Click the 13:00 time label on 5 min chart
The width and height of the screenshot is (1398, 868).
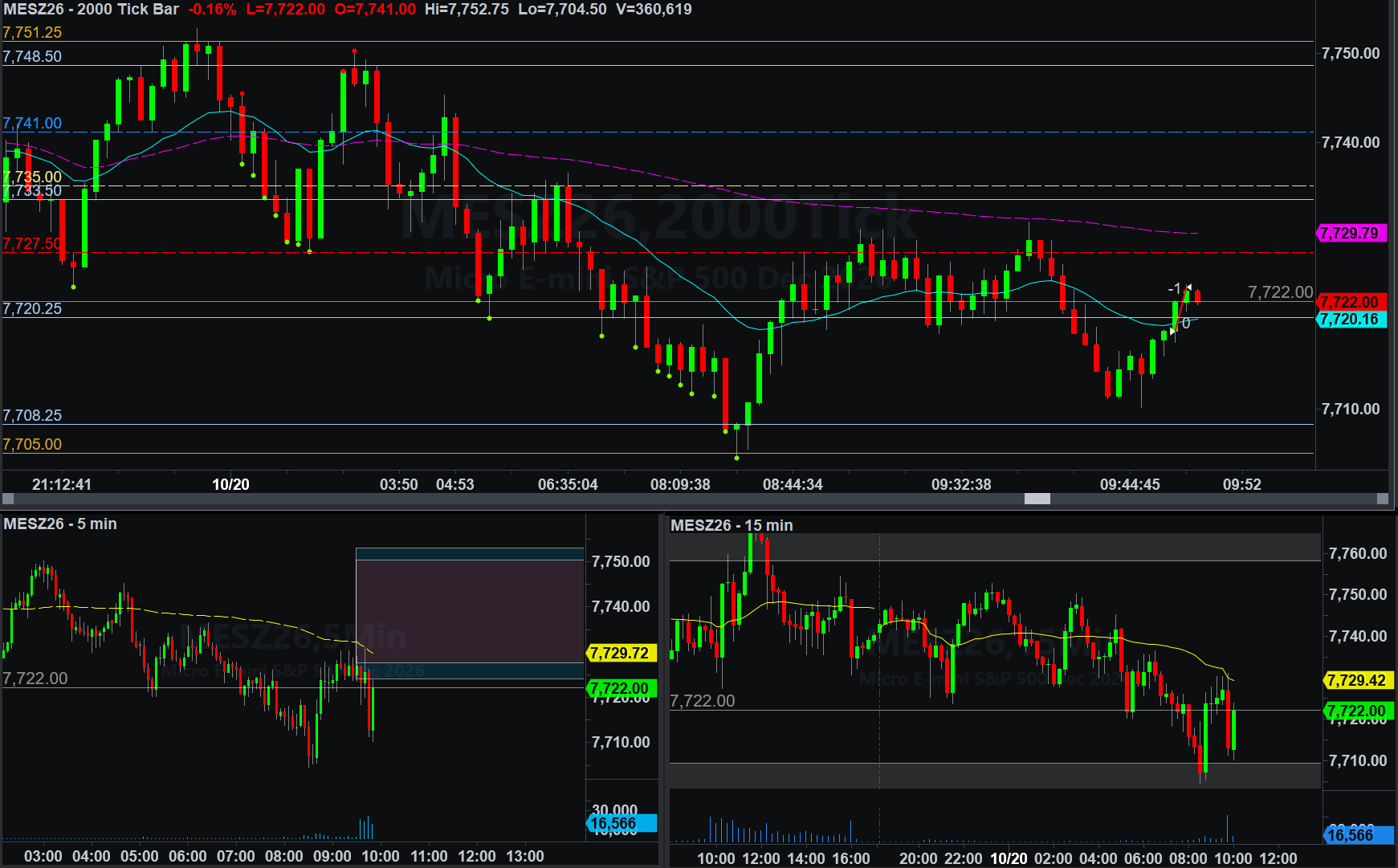[x=525, y=857]
